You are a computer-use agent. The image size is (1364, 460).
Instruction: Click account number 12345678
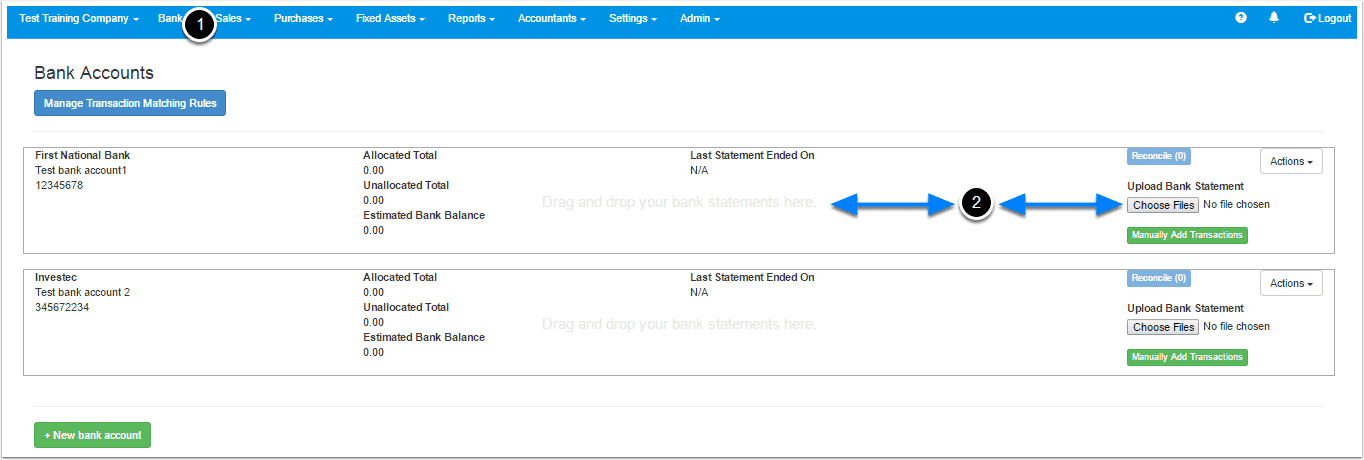click(x=59, y=185)
